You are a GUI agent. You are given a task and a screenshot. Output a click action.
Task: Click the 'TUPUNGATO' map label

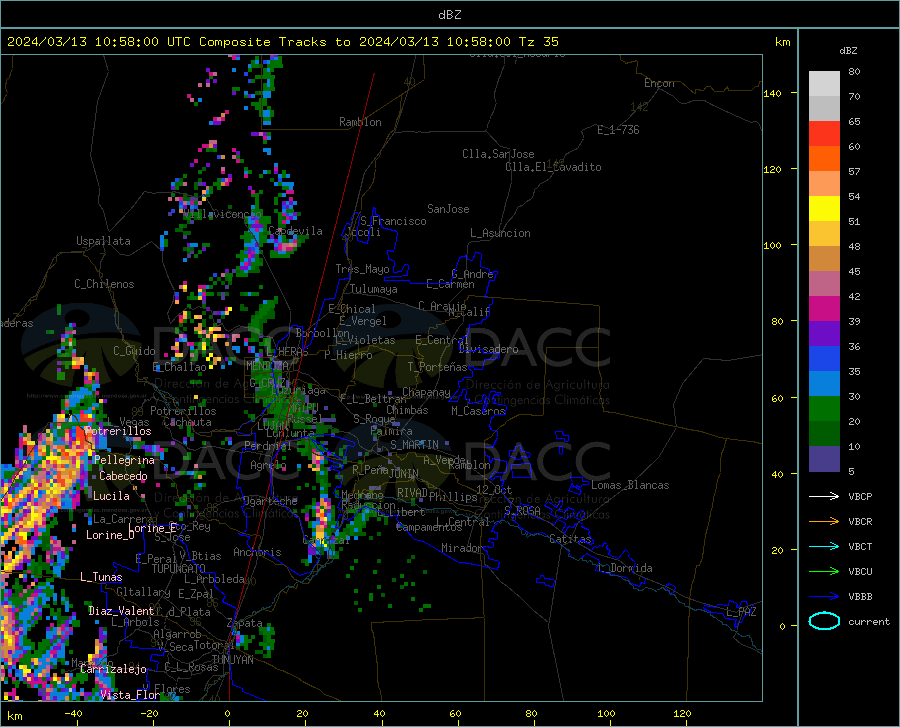tap(179, 569)
